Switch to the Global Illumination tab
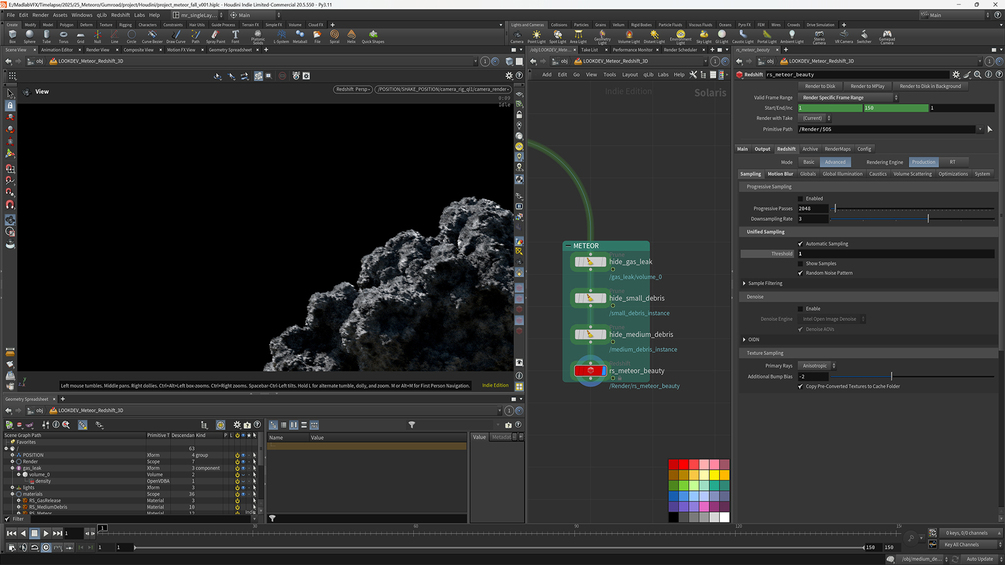This screenshot has height=565, width=1005. [842, 174]
